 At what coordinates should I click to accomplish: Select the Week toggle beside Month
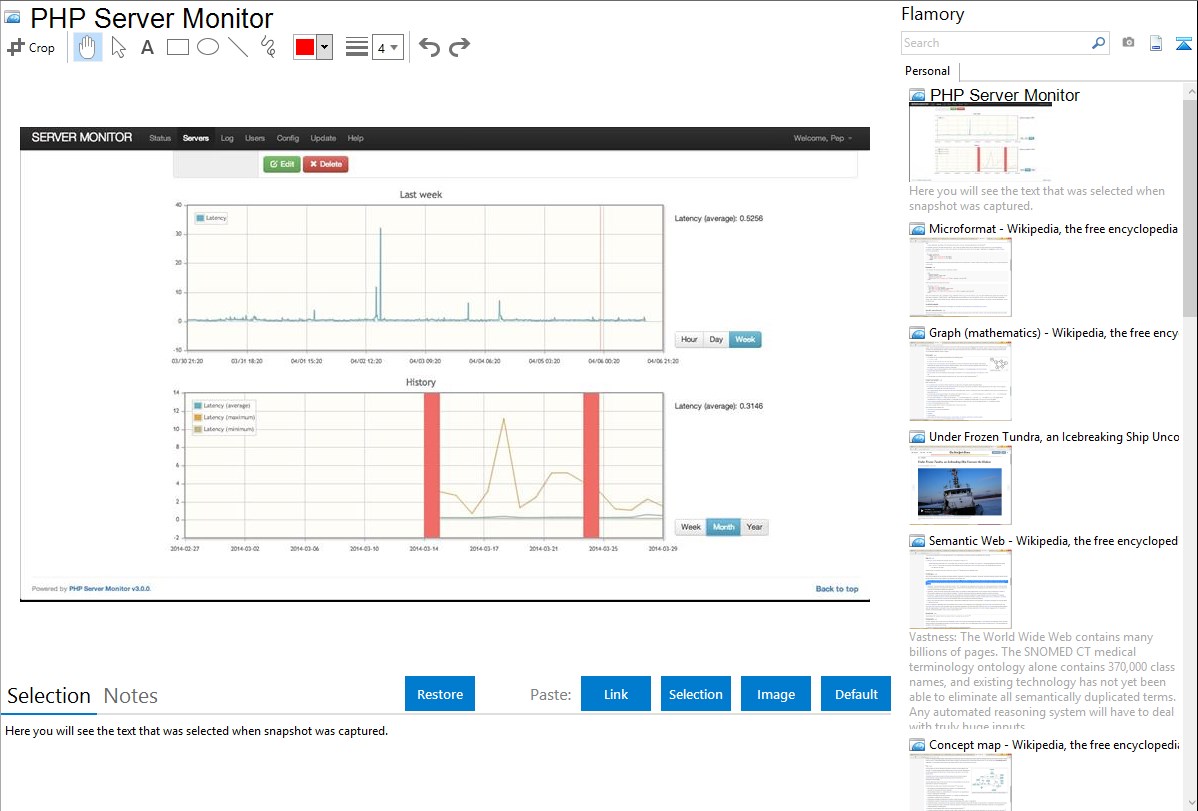coord(691,527)
